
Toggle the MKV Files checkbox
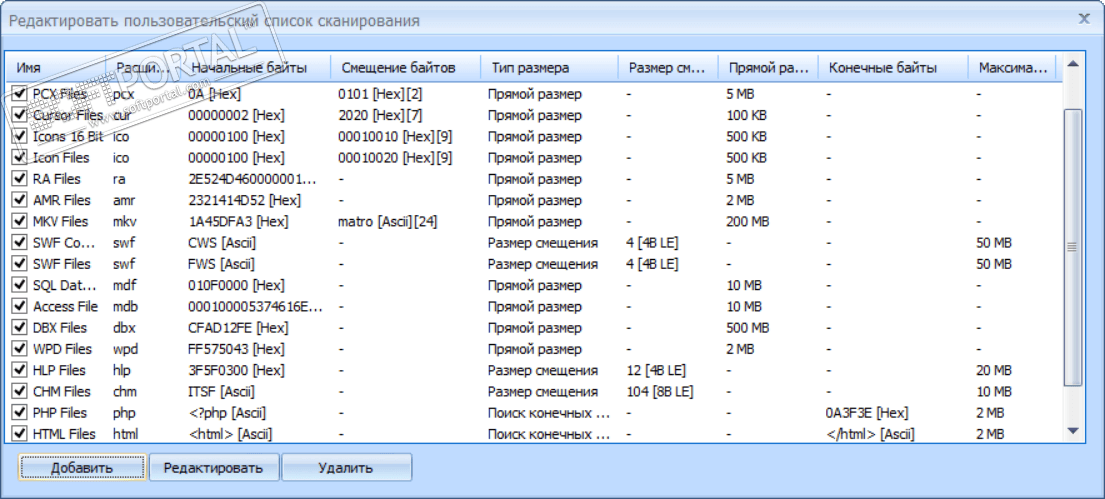tap(20, 221)
